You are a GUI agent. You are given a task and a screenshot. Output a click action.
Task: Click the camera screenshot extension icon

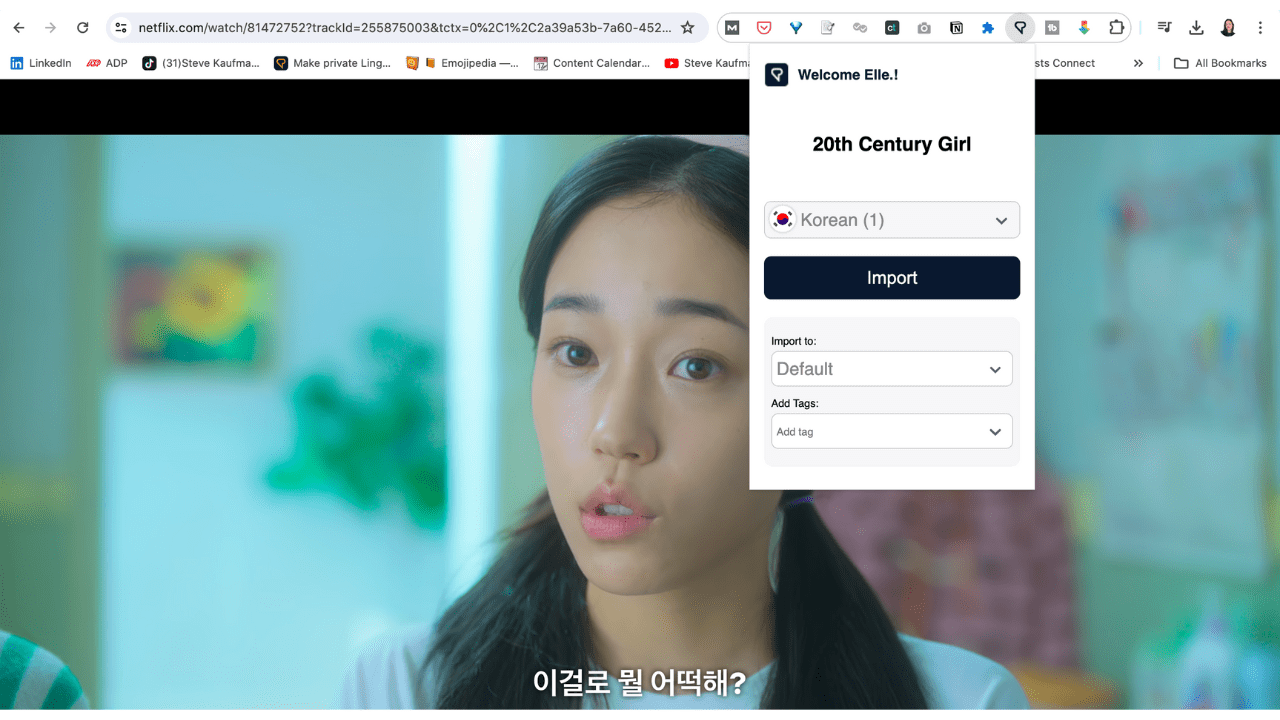[x=924, y=28]
